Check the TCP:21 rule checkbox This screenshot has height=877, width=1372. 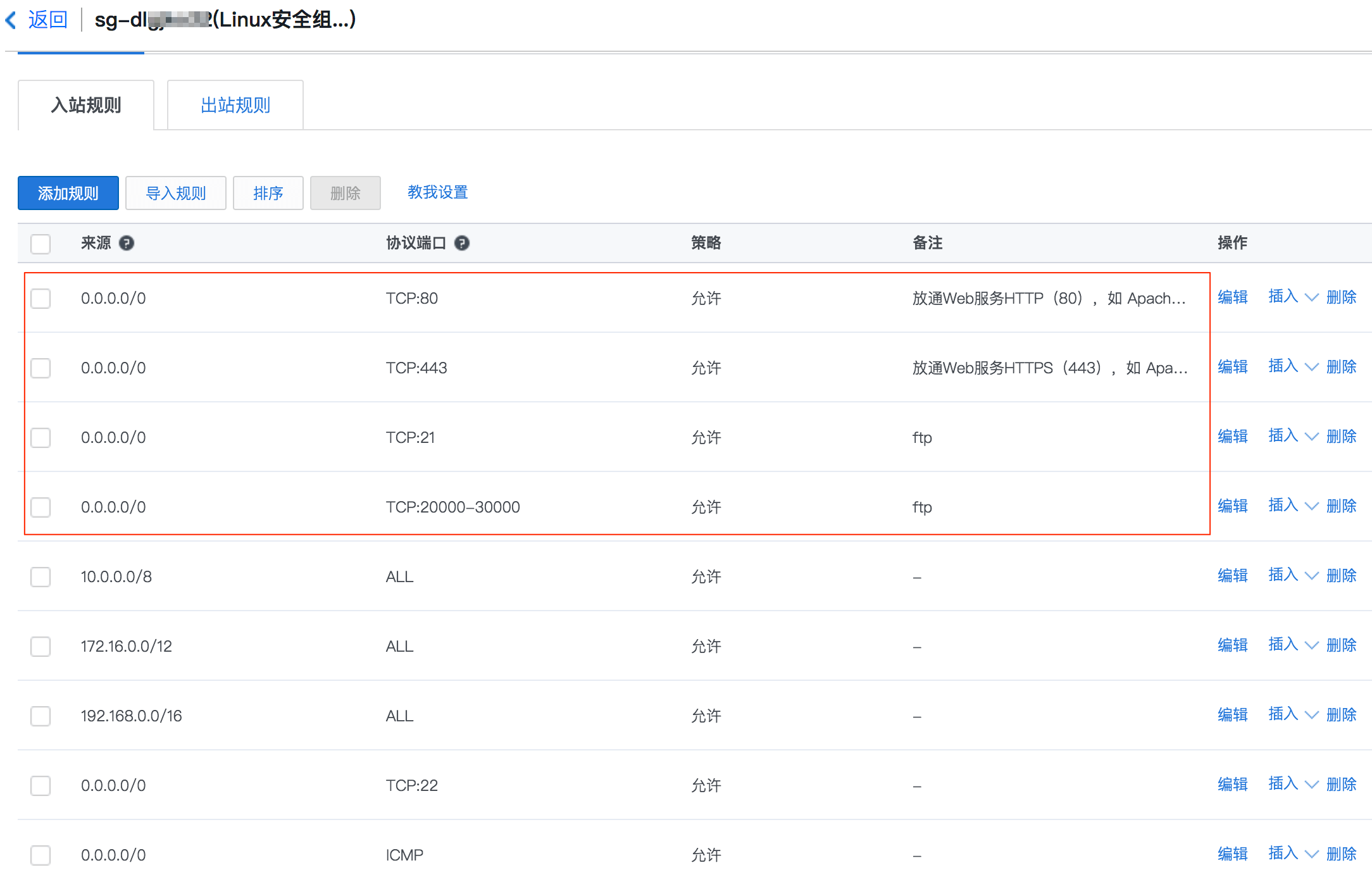[41, 437]
